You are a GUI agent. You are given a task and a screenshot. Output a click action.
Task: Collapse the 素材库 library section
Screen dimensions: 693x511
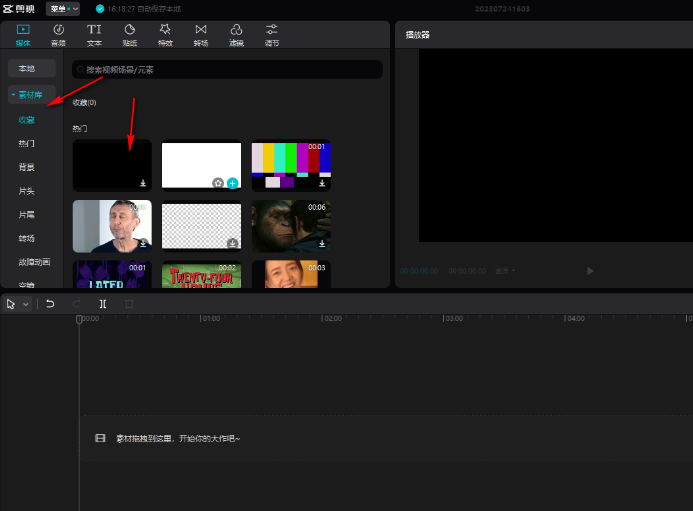pos(31,95)
